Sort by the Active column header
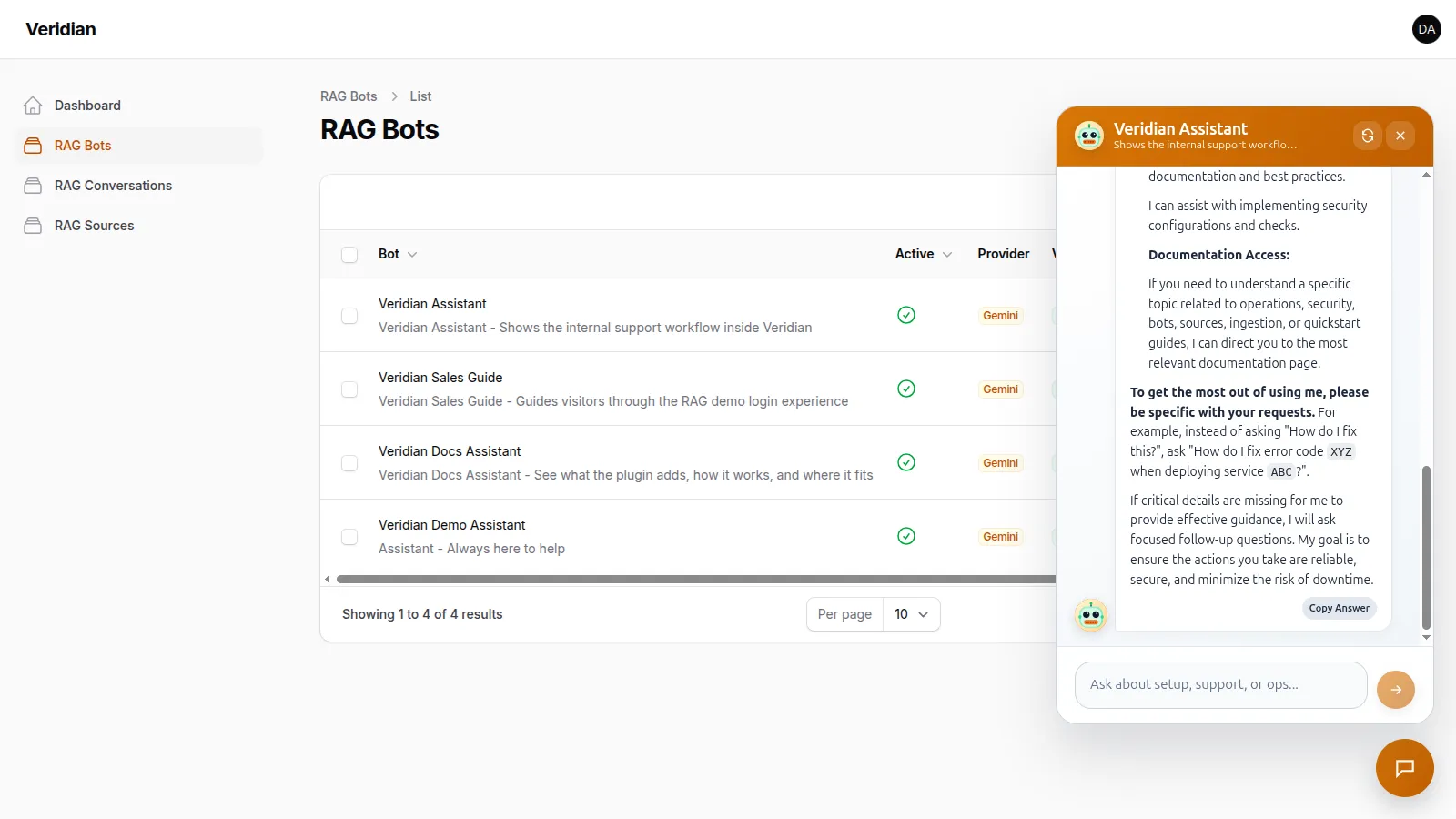This screenshot has height=819, width=1456. pyautogui.click(x=924, y=254)
